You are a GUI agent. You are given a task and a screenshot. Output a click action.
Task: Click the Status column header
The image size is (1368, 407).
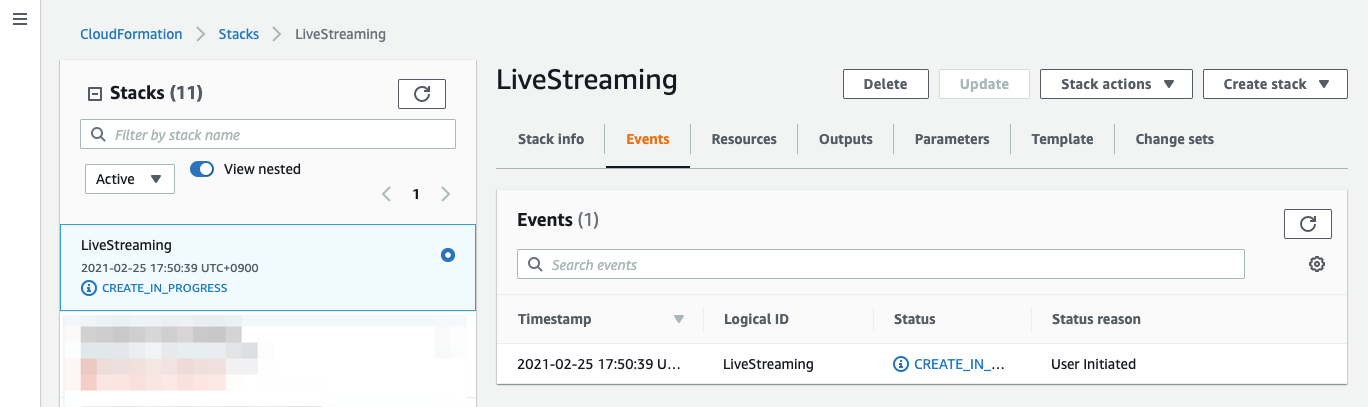click(x=915, y=319)
